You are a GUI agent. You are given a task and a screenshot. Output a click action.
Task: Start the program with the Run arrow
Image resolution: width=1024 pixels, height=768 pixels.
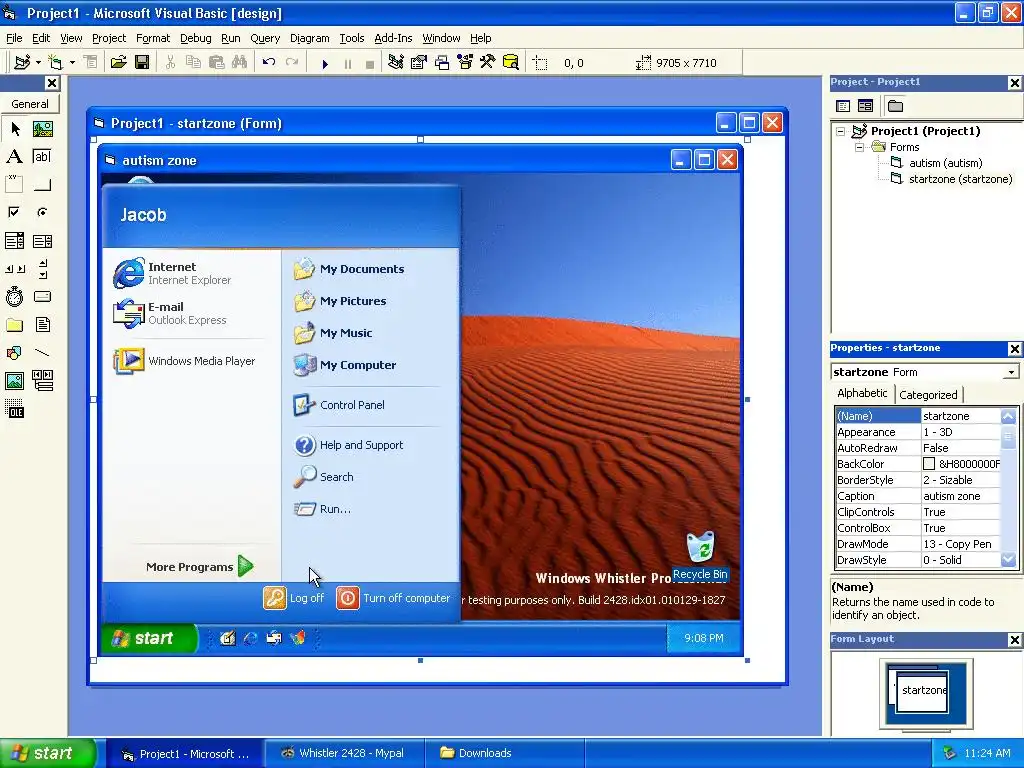tap(325, 63)
